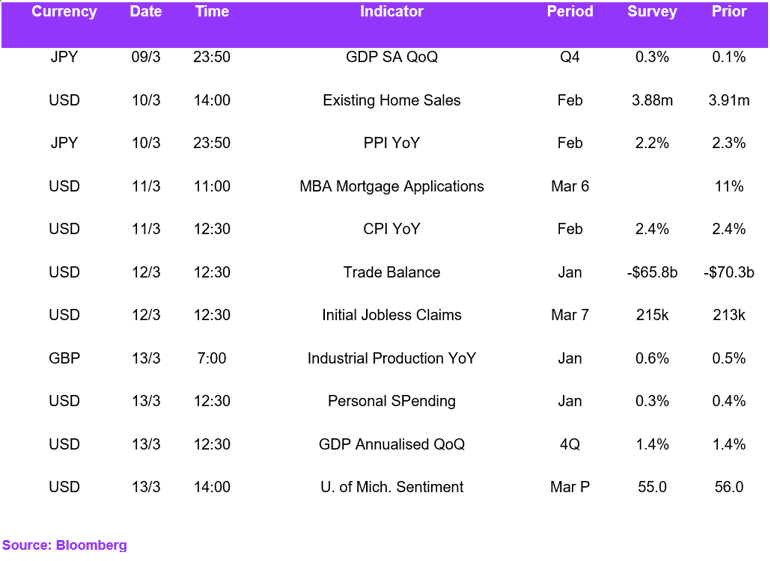
Task: Click GDP Annualised QoQ indicator
Action: tap(391, 444)
